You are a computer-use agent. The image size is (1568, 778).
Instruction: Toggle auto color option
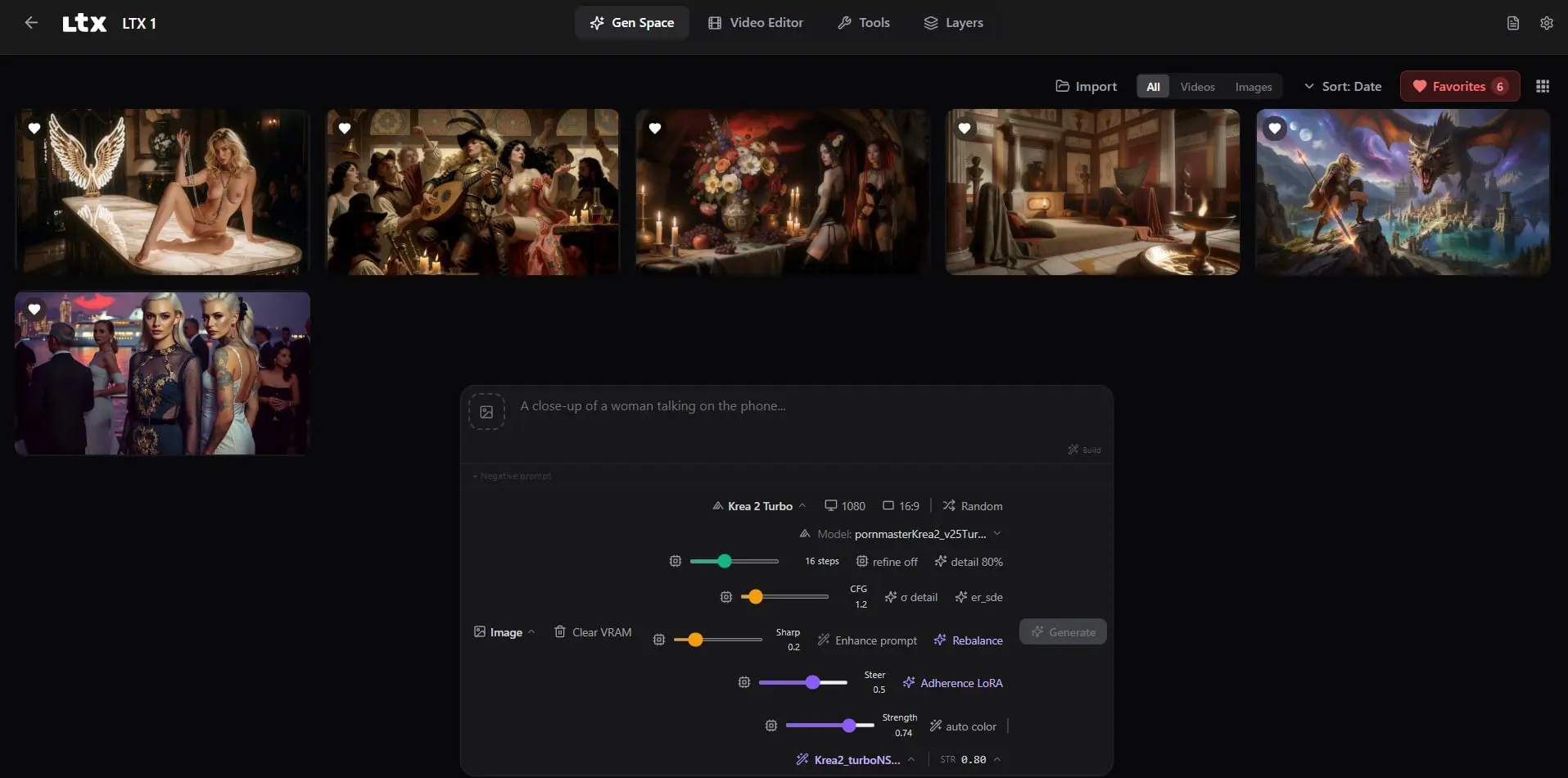click(963, 726)
